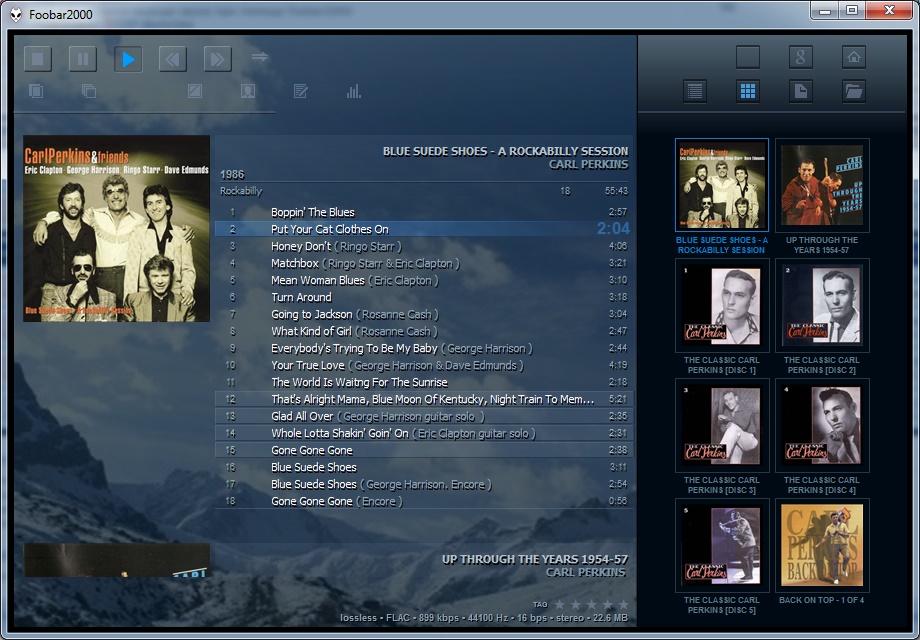Click the year '1986' in album header
The width and height of the screenshot is (920, 640).
232,174
